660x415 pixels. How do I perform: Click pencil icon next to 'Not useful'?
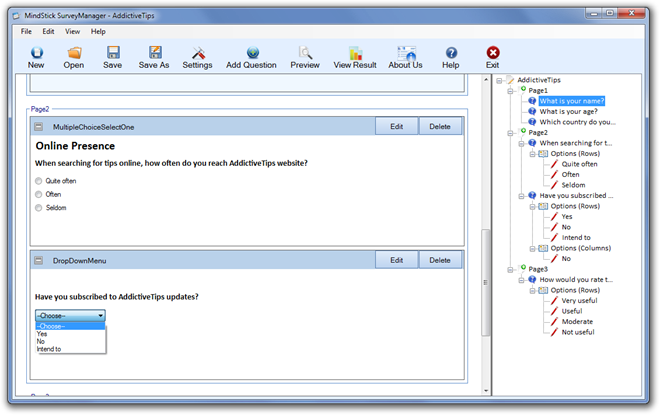(x=554, y=332)
